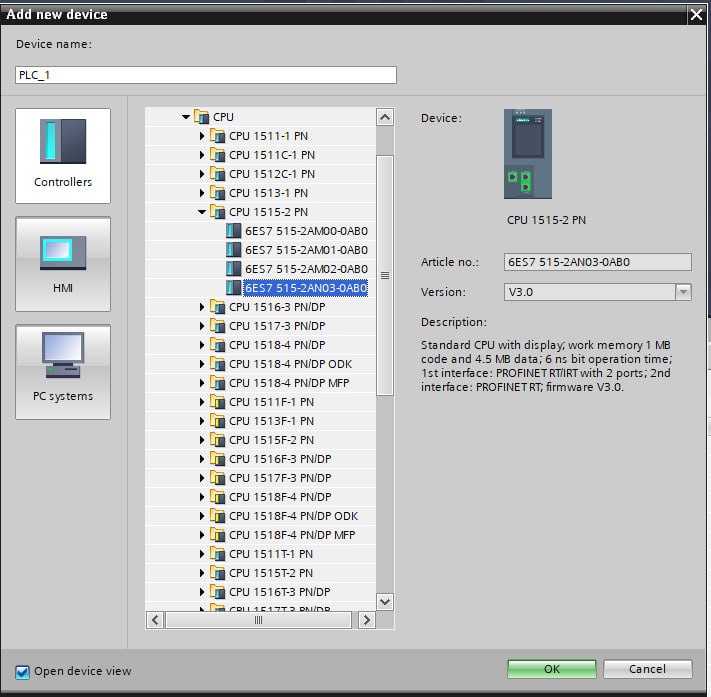711x697 pixels.
Task: Click the CPU 1512C-1 PN folder icon
Action: 218,174
